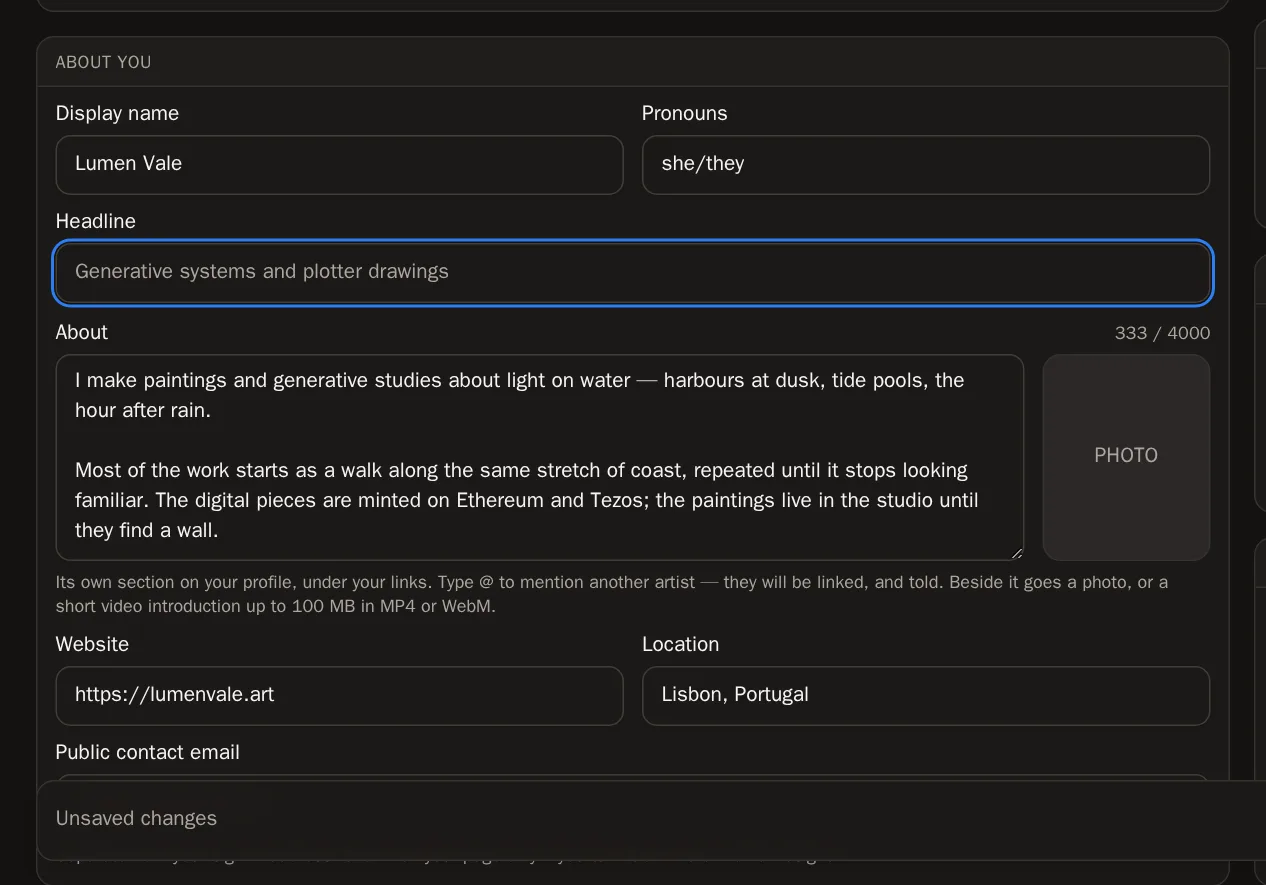
Task: Click the Location label text
Action: tap(680, 644)
